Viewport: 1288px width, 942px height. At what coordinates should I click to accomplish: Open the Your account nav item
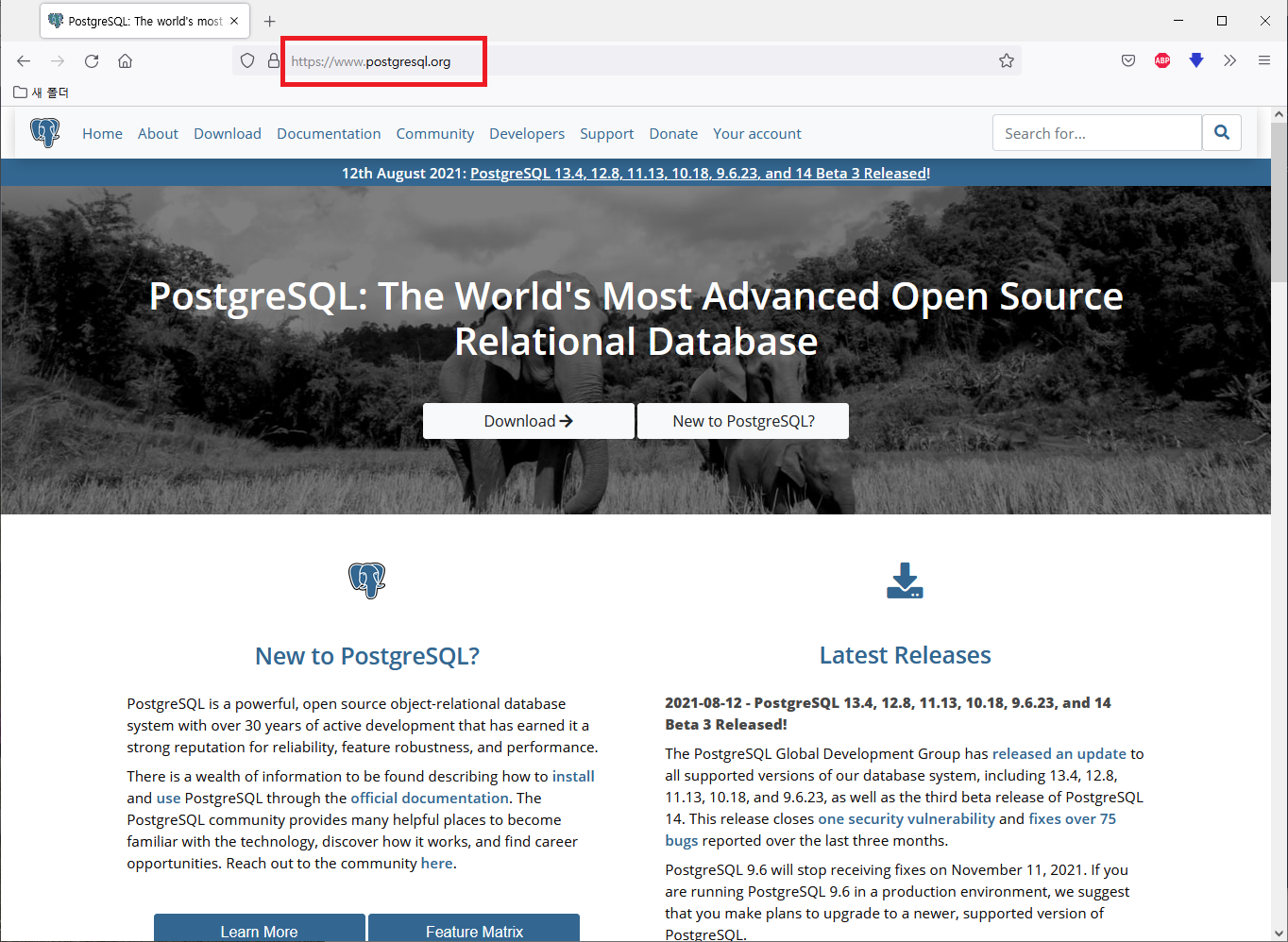click(757, 134)
